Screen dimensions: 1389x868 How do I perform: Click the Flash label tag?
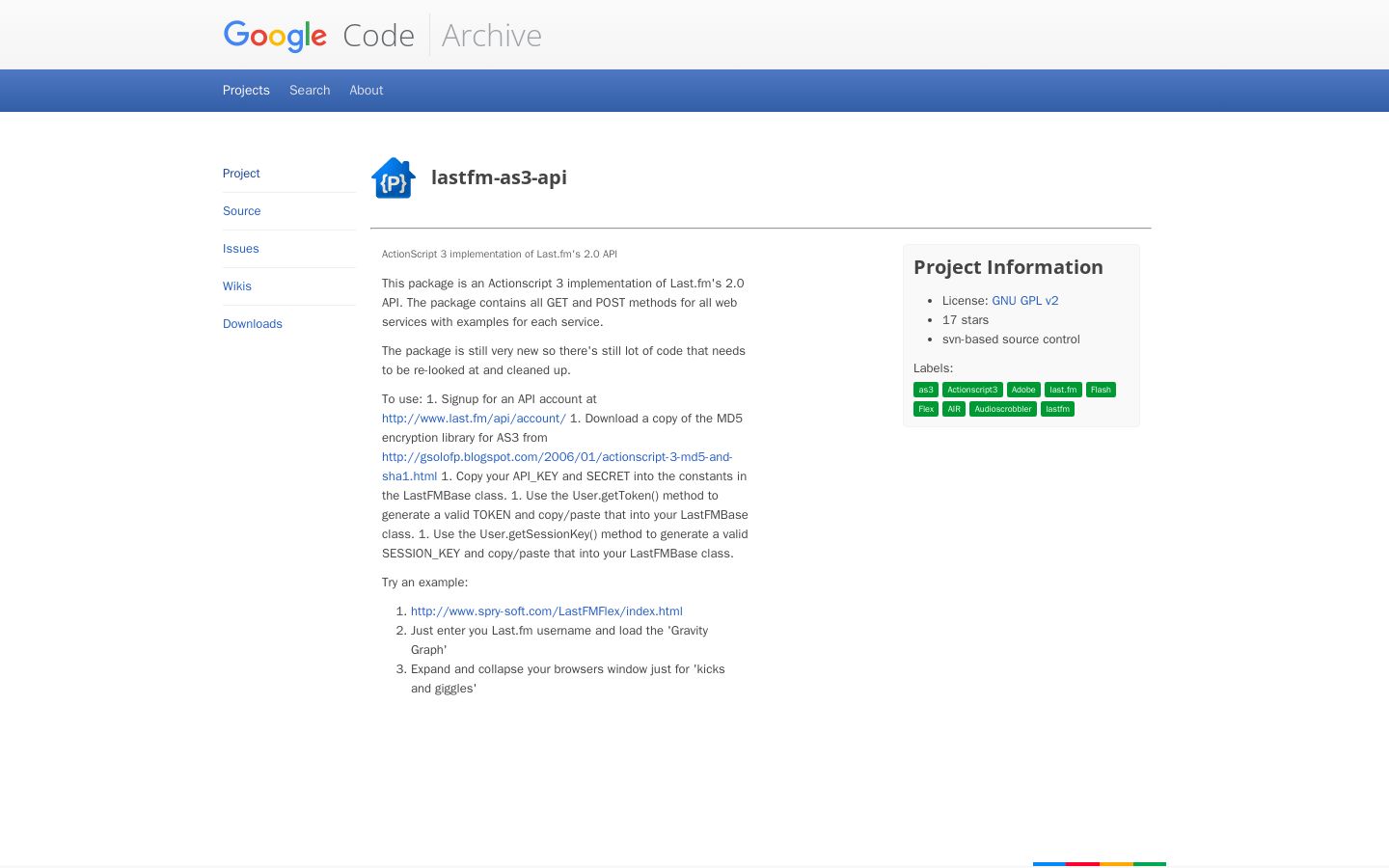pyautogui.click(x=1101, y=390)
